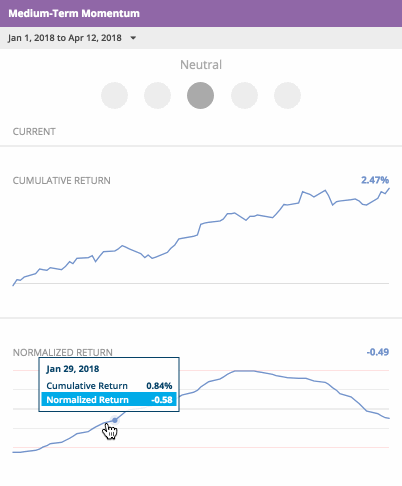Click the CURRENT section label
Viewport: 402px width, 486px height.
click(34, 132)
